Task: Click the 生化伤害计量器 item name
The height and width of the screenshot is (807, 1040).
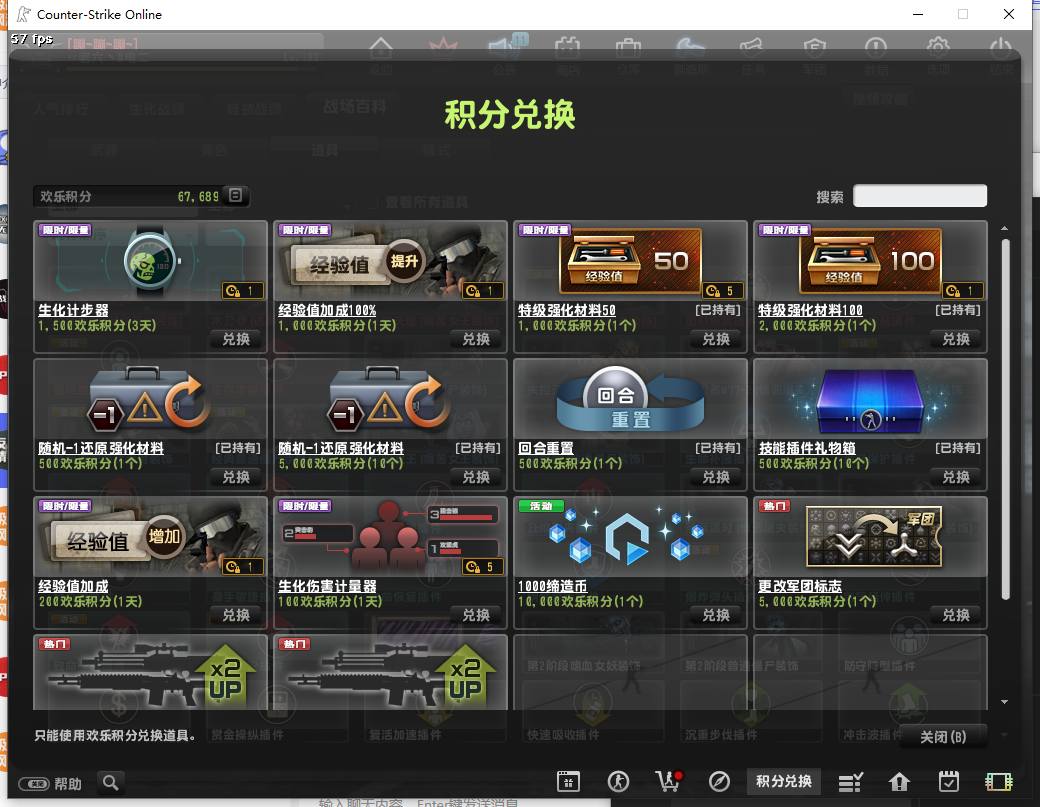Action: coord(327,586)
